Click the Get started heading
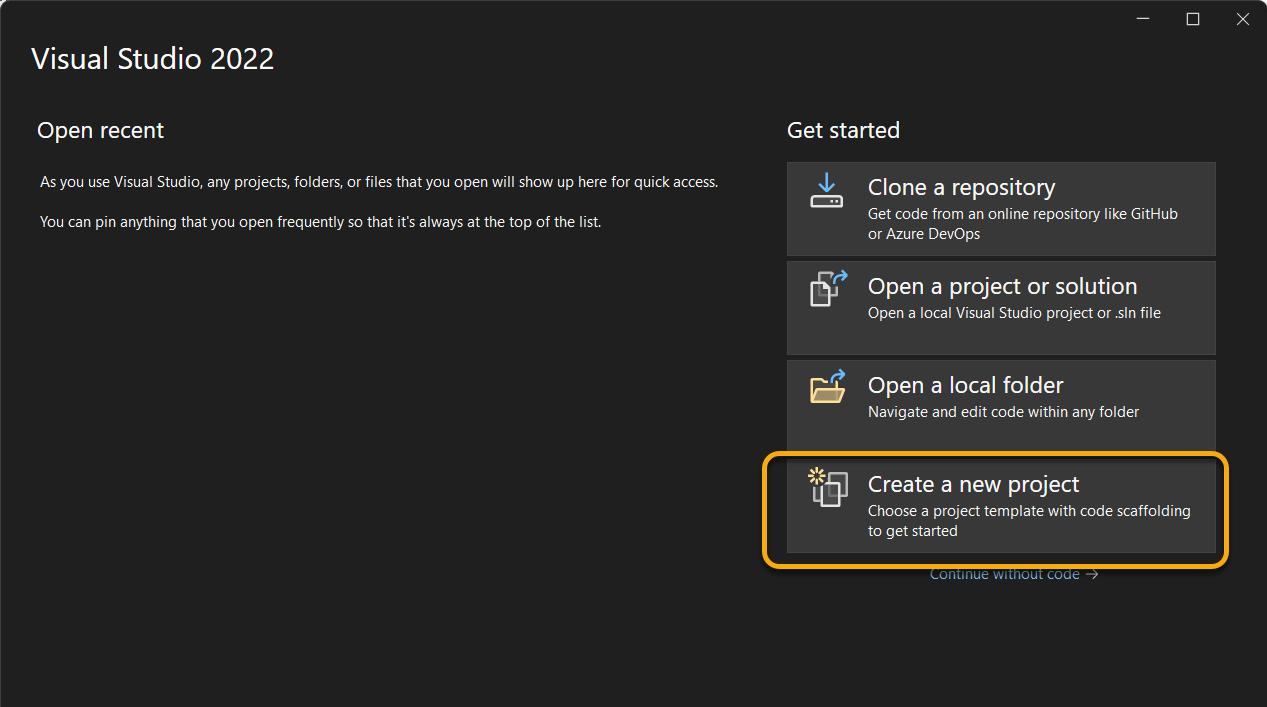The image size is (1267, 707). (x=843, y=130)
